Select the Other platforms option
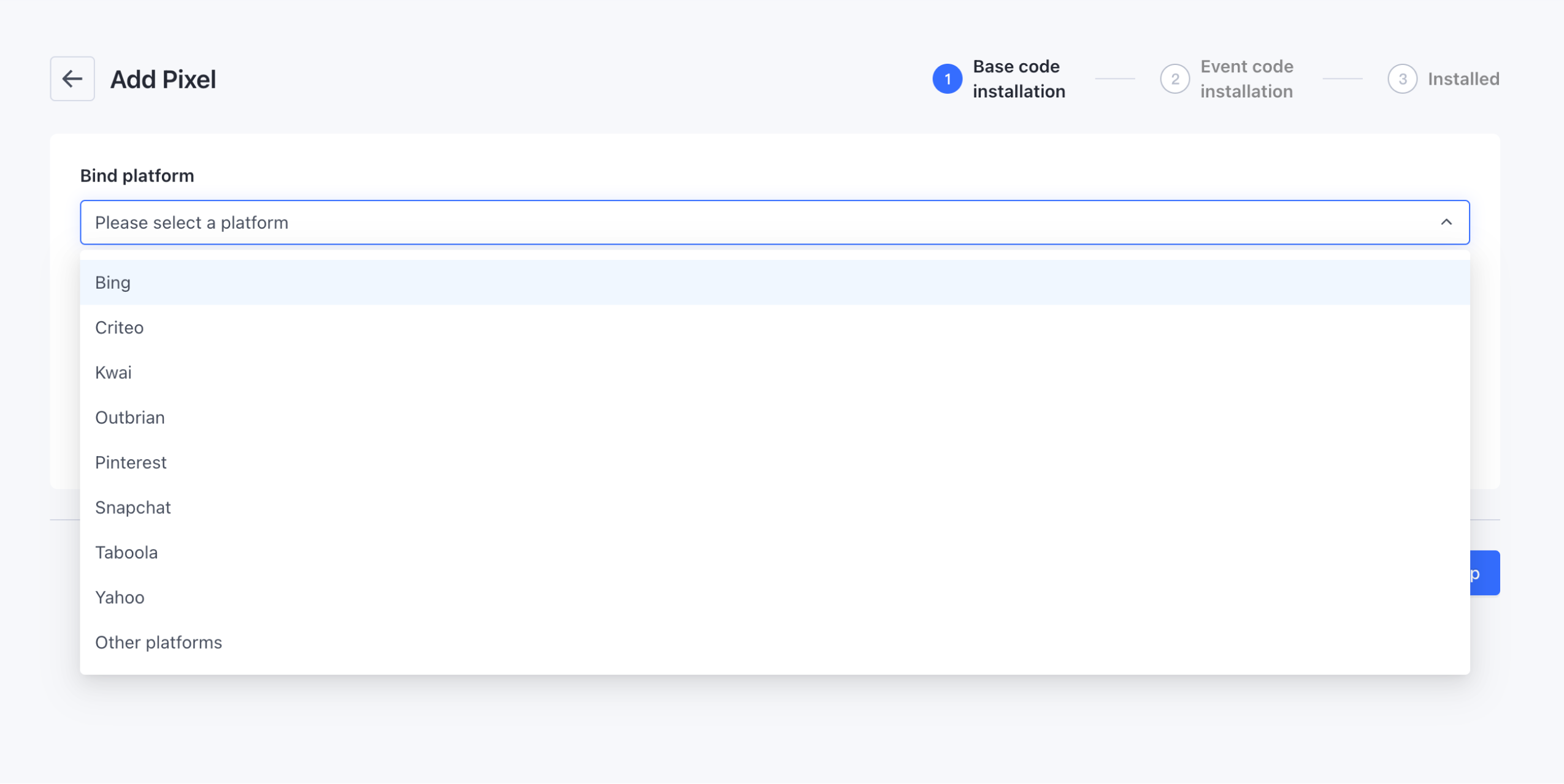Screen dimensions: 1564x784 158,642
